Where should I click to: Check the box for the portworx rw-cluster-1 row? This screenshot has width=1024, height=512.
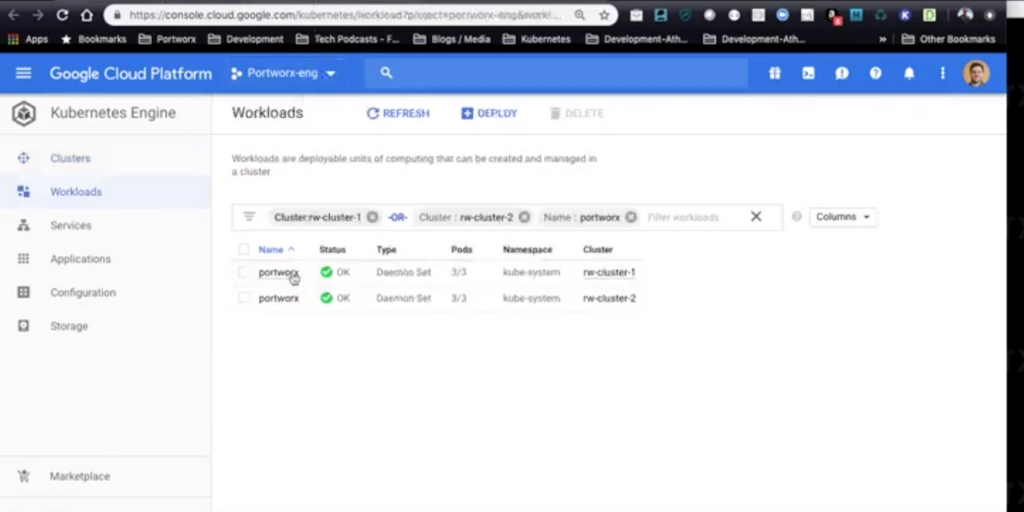[244, 272]
